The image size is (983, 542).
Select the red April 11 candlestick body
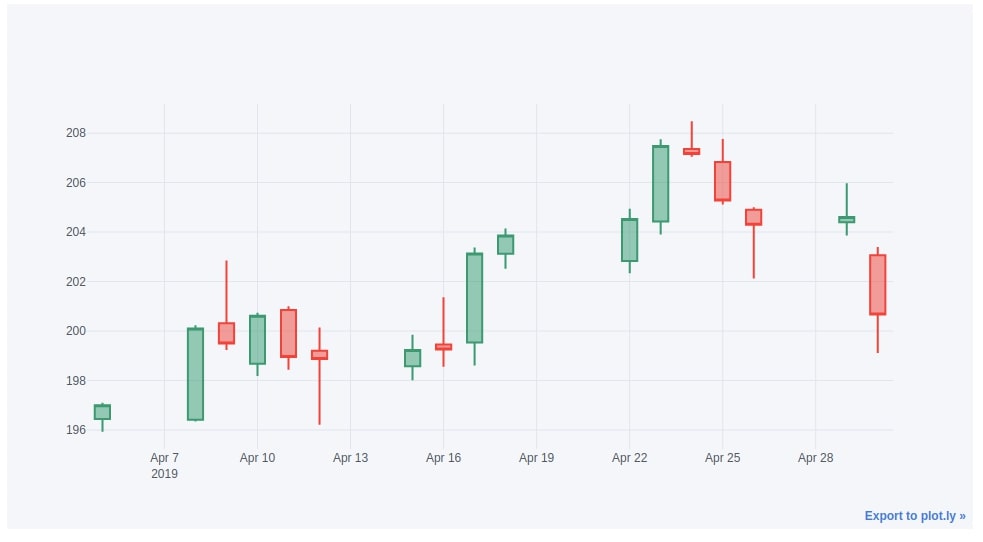(x=288, y=333)
